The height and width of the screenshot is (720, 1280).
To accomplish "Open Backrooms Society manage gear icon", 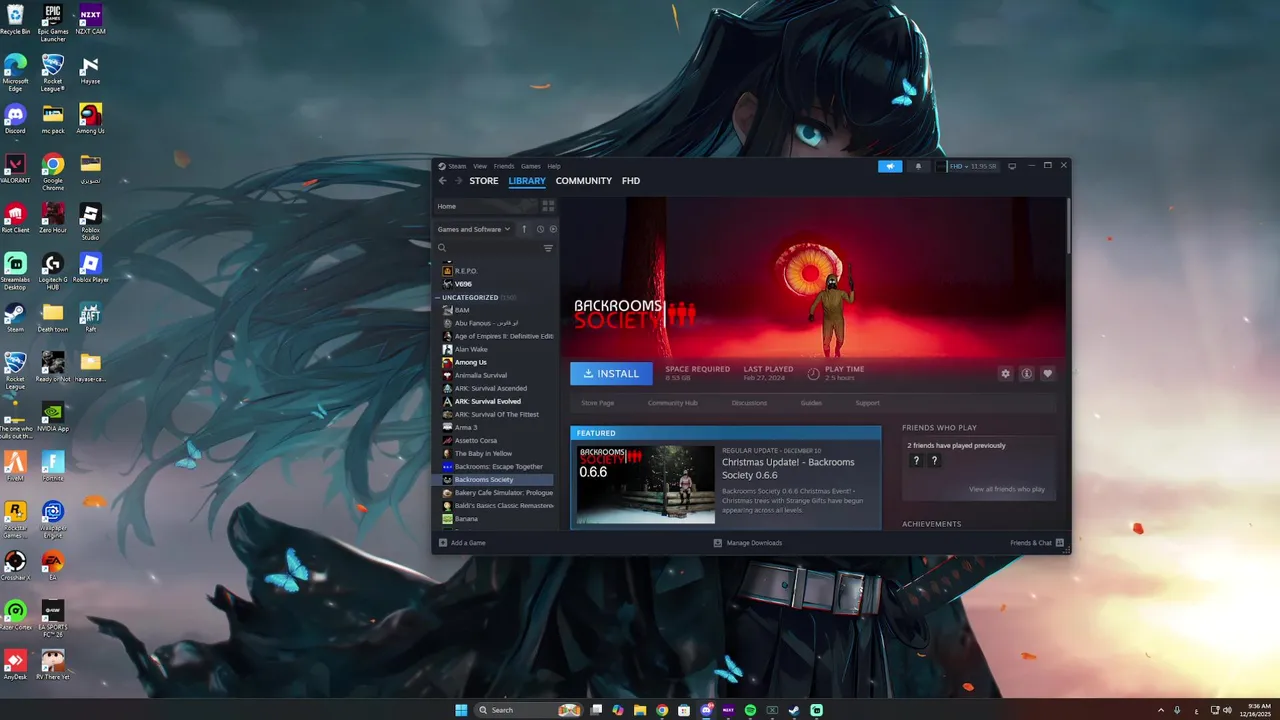I will coord(1005,373).
